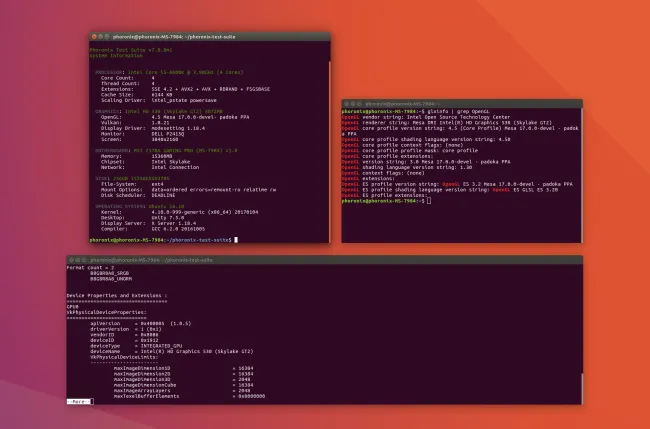This screenshot has height=429, width=650.
Task: Click the "Desktop: Unity 7.5.0" line
Action: (x=143, y=218)
